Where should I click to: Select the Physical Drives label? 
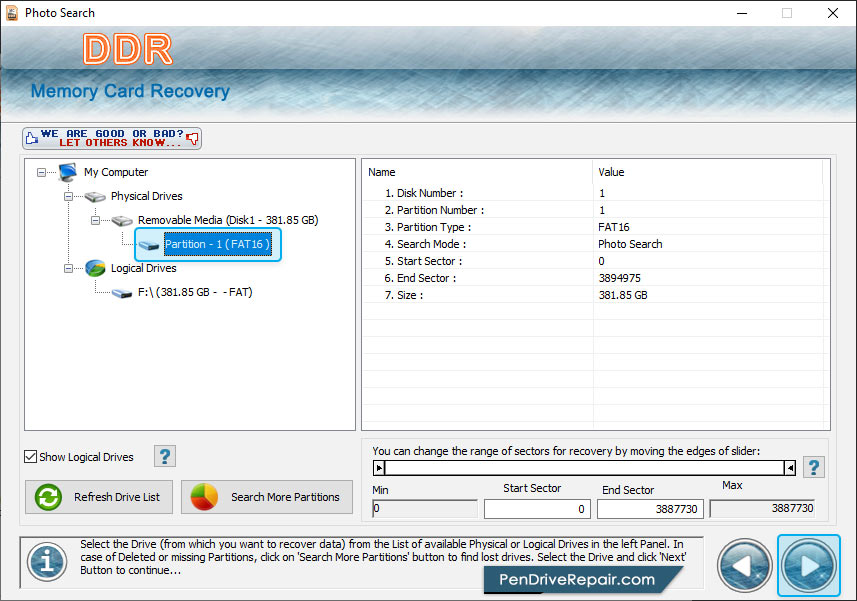146,196
